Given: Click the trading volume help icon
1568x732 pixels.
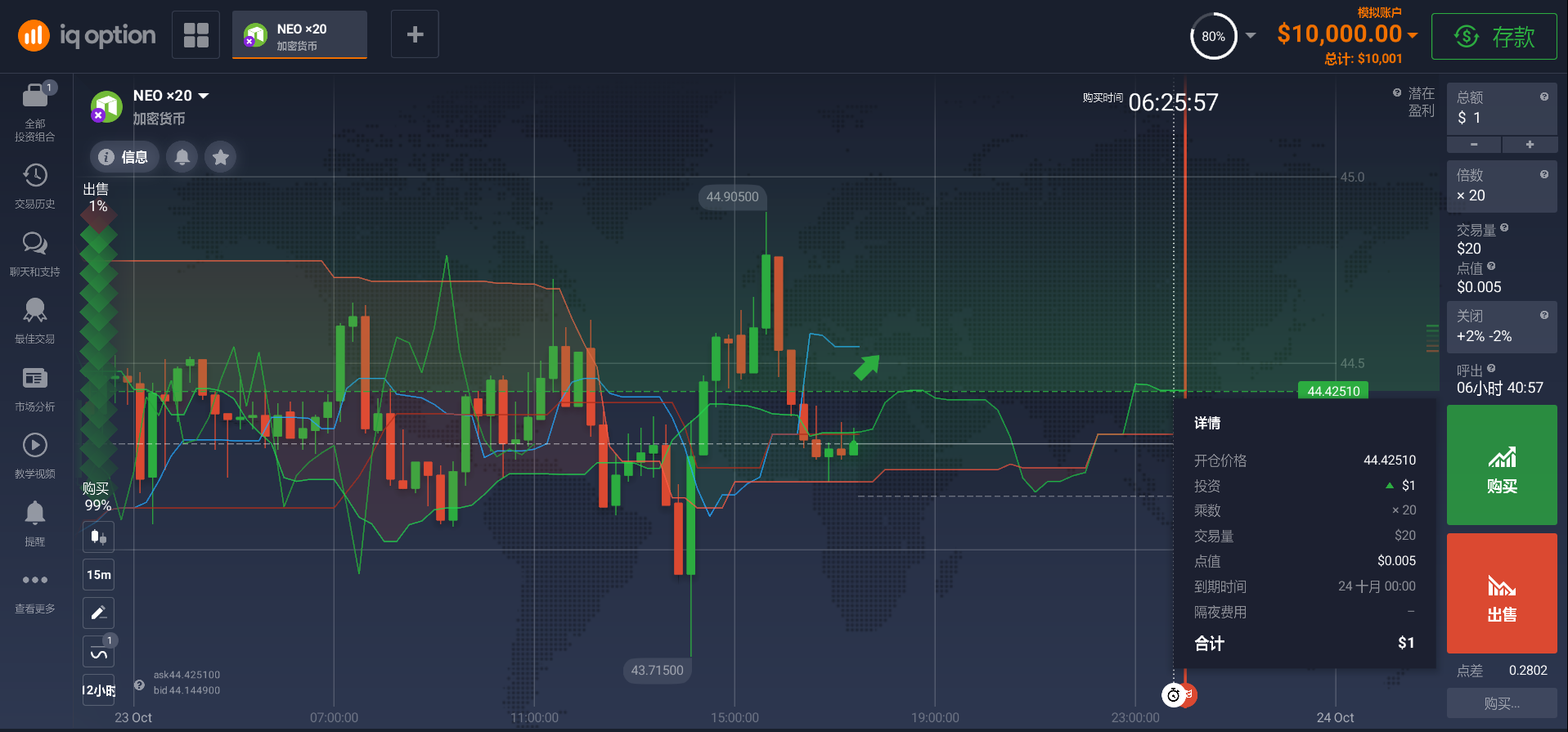Looking at the screenshot, I should [x=1504, y=228].
